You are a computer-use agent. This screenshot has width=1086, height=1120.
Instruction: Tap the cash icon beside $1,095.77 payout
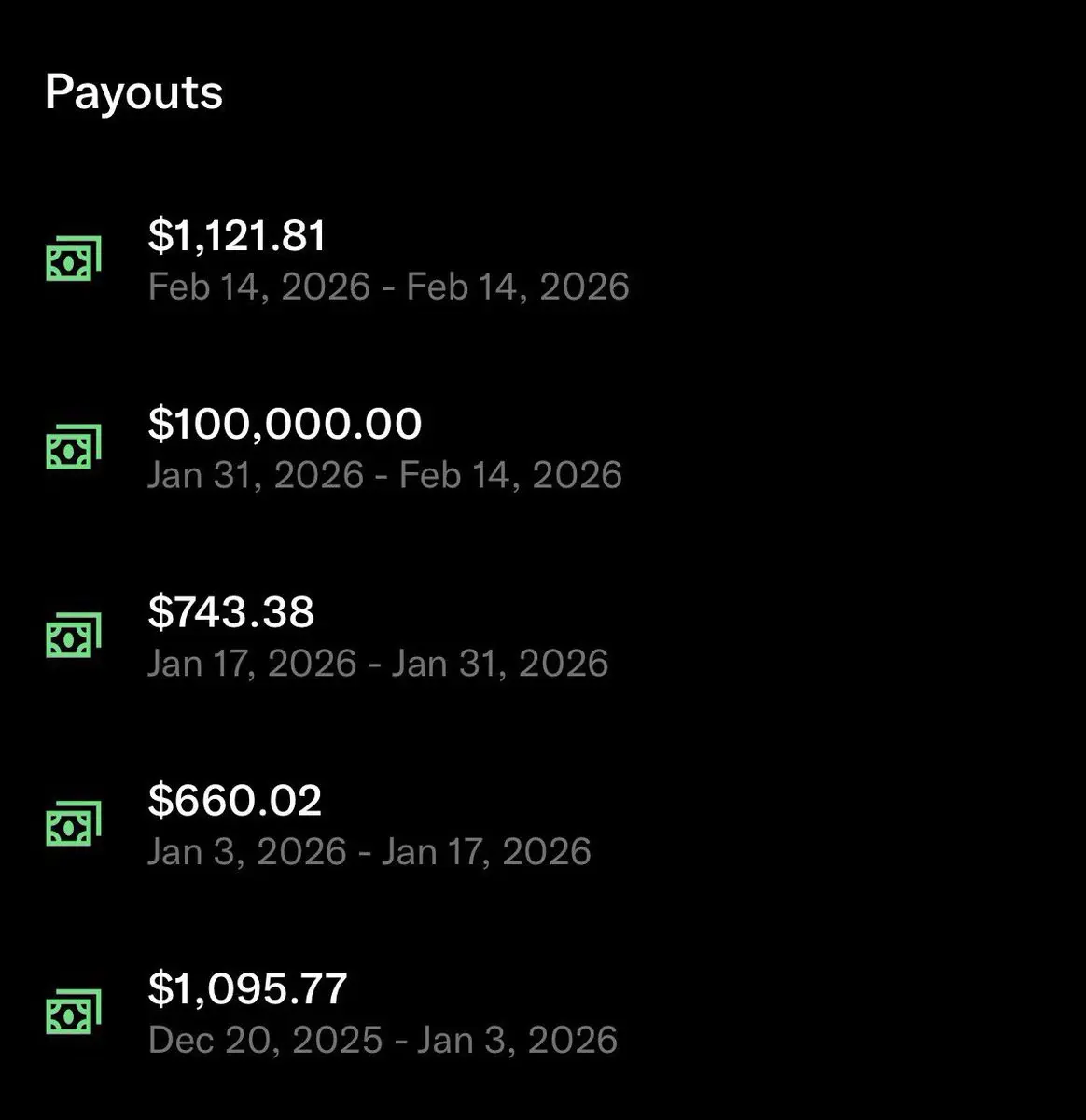click(x=74, y=1012)
